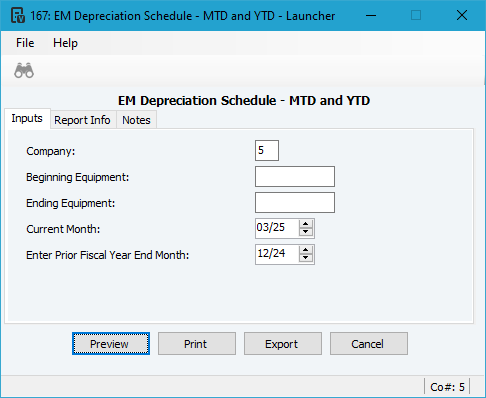This screenshot has width=486, height=398.
Task: Click the Company input field
Action: tap(267, 150)
